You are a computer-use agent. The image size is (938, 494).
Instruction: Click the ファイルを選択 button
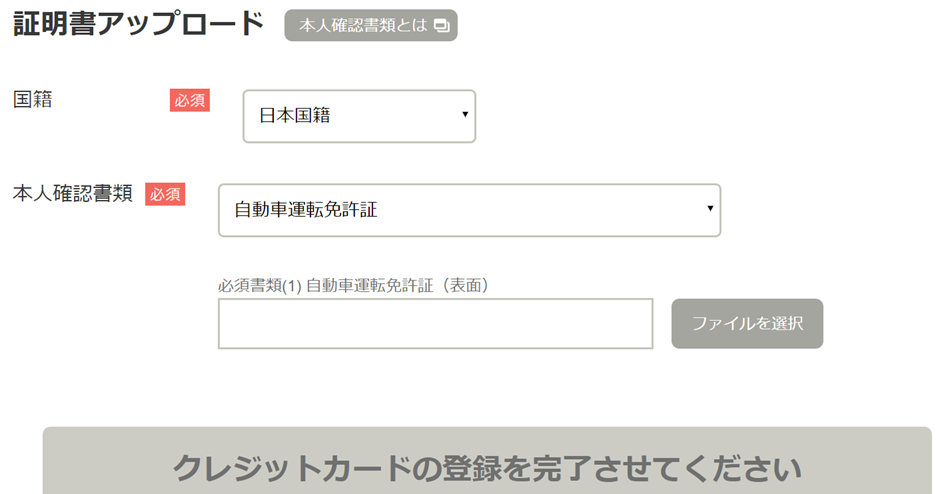pyautogui.click(x=747, y=324)
